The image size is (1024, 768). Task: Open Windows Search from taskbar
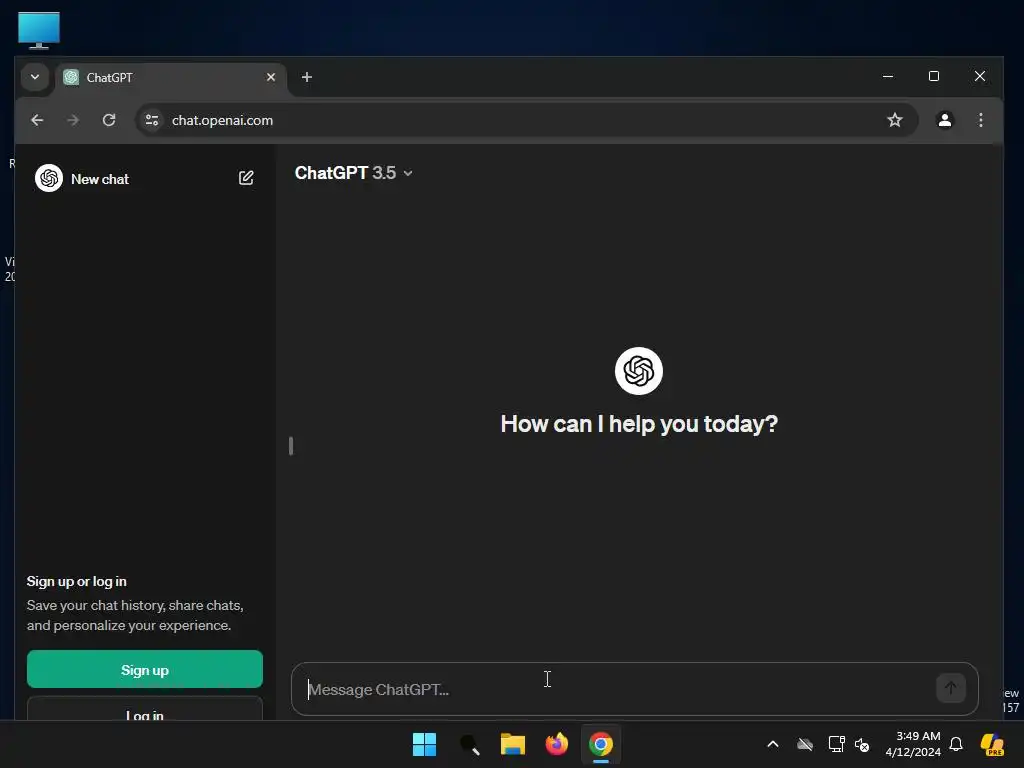(470, 744)
